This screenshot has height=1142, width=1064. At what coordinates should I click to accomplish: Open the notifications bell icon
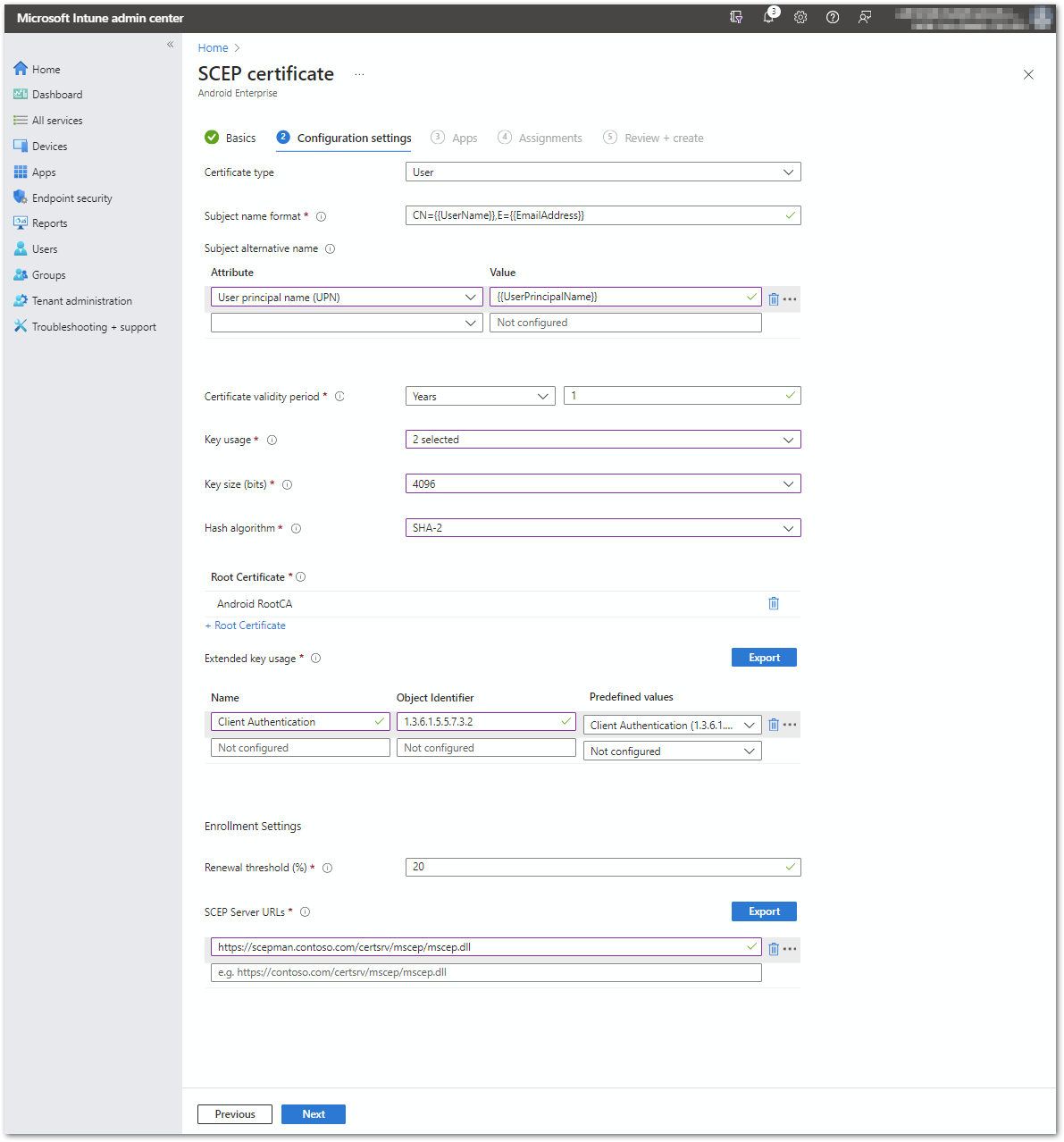pos(768,17)
